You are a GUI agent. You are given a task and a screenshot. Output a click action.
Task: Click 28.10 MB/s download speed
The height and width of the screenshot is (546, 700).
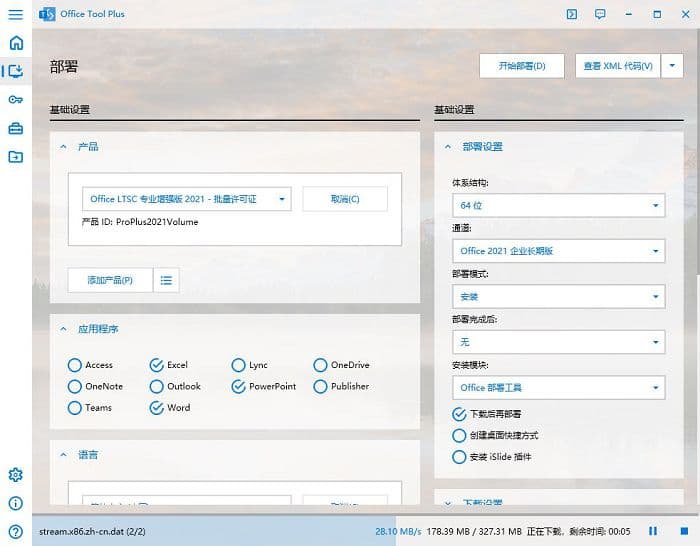pyautogui.click(x=398, y=532)
